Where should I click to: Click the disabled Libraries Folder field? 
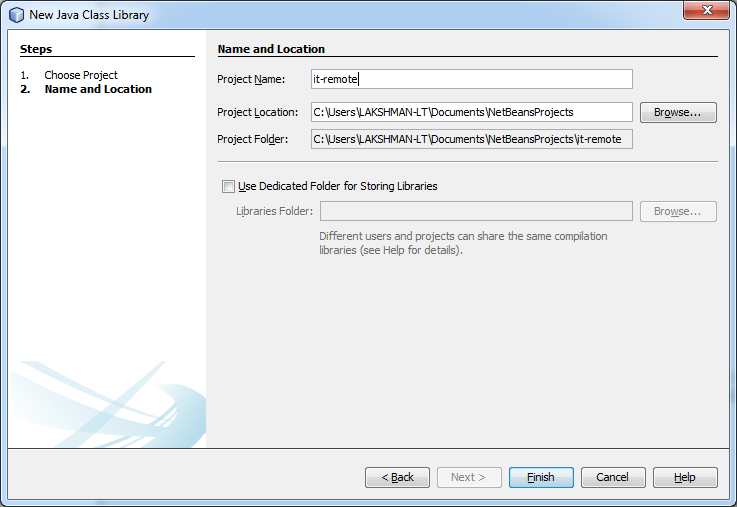476,211
